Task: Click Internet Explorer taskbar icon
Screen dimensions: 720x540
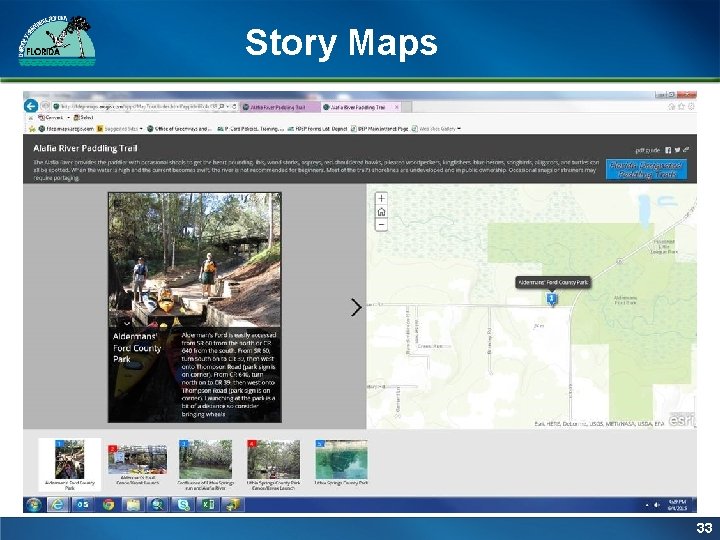Action: pyautogui.click(x=57, y=505)
